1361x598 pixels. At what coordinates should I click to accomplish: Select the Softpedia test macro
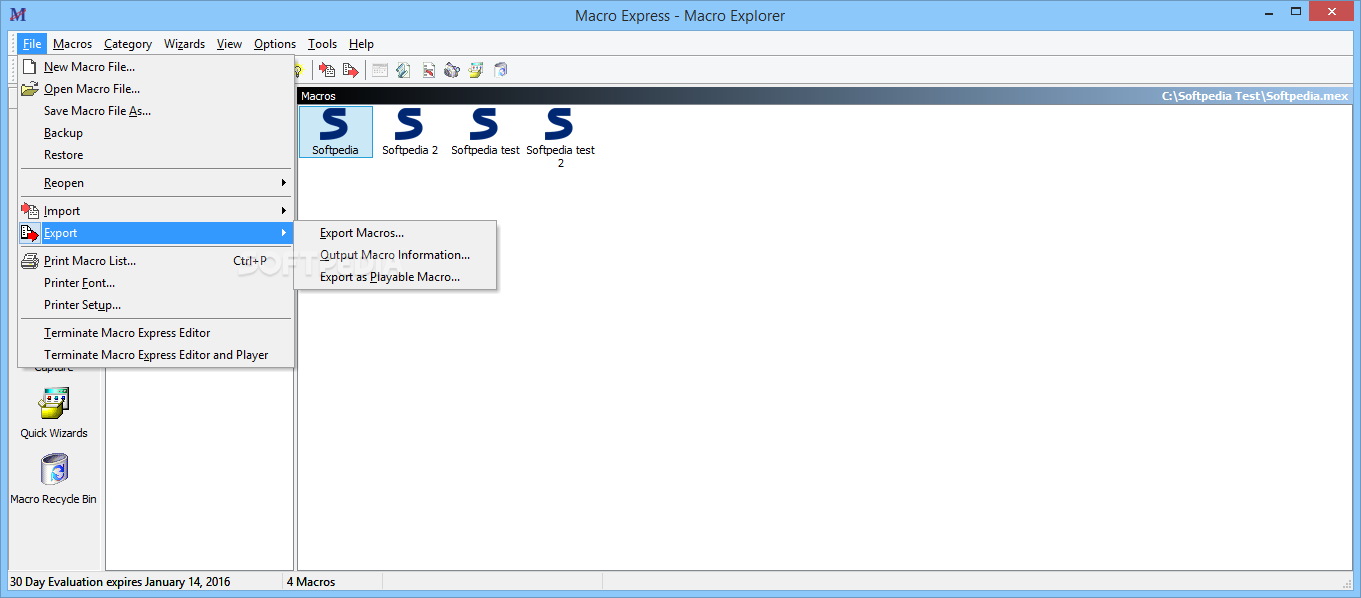click(x=485, y=132)
